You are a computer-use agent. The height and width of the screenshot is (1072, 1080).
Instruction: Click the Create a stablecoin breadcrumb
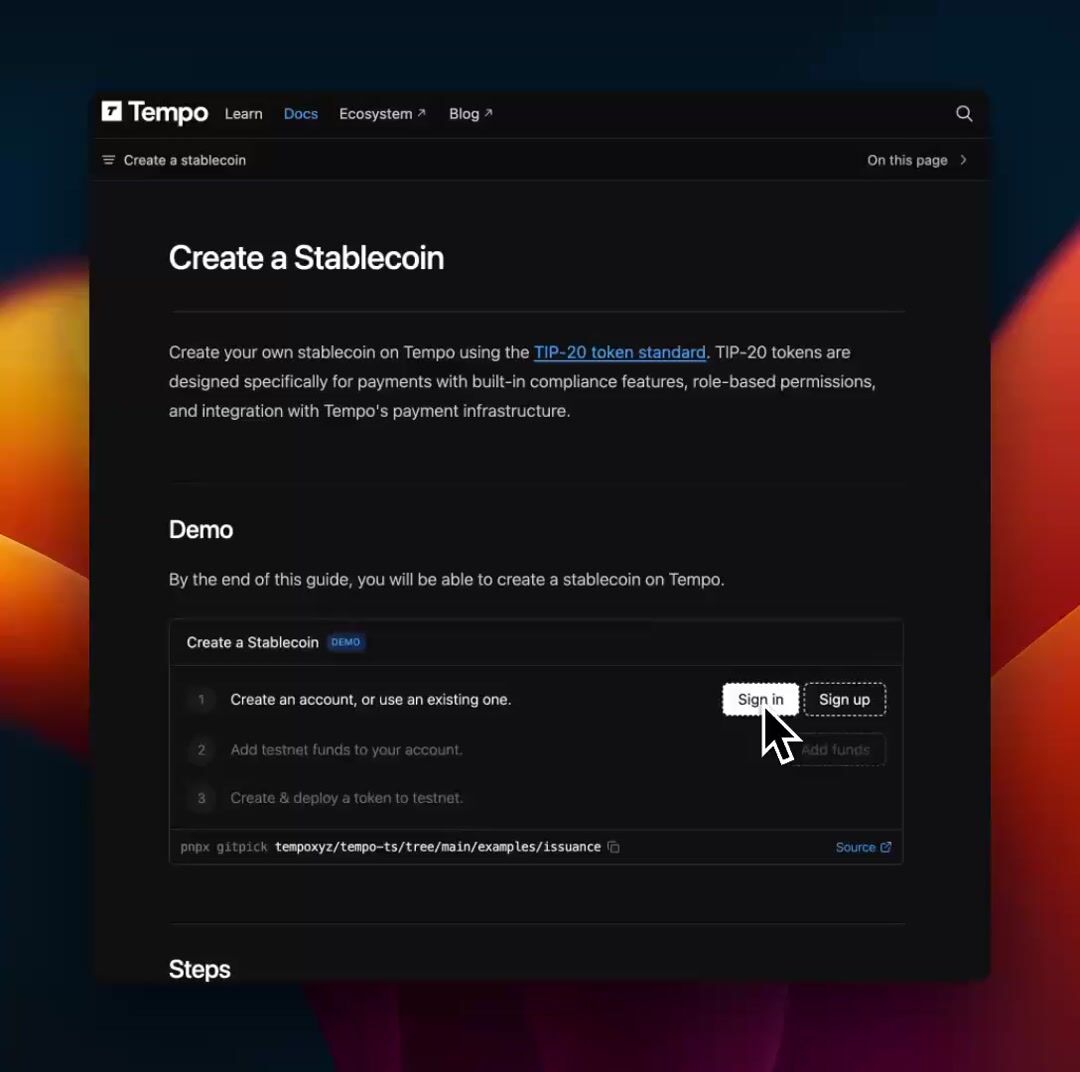(x=185, y=160)
